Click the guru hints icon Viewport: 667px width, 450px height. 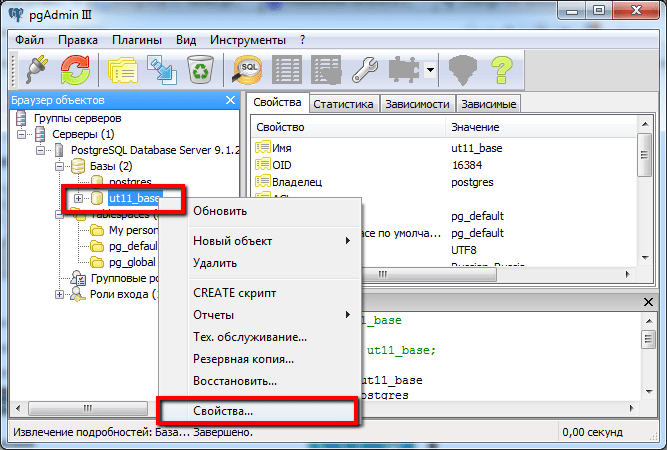coord(463,69)
